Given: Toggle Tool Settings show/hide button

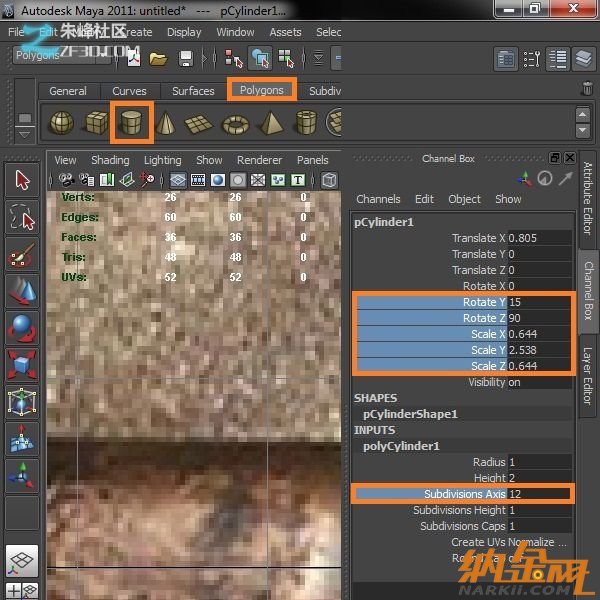Looking at the screenshot, I should [x=532, y=59].
